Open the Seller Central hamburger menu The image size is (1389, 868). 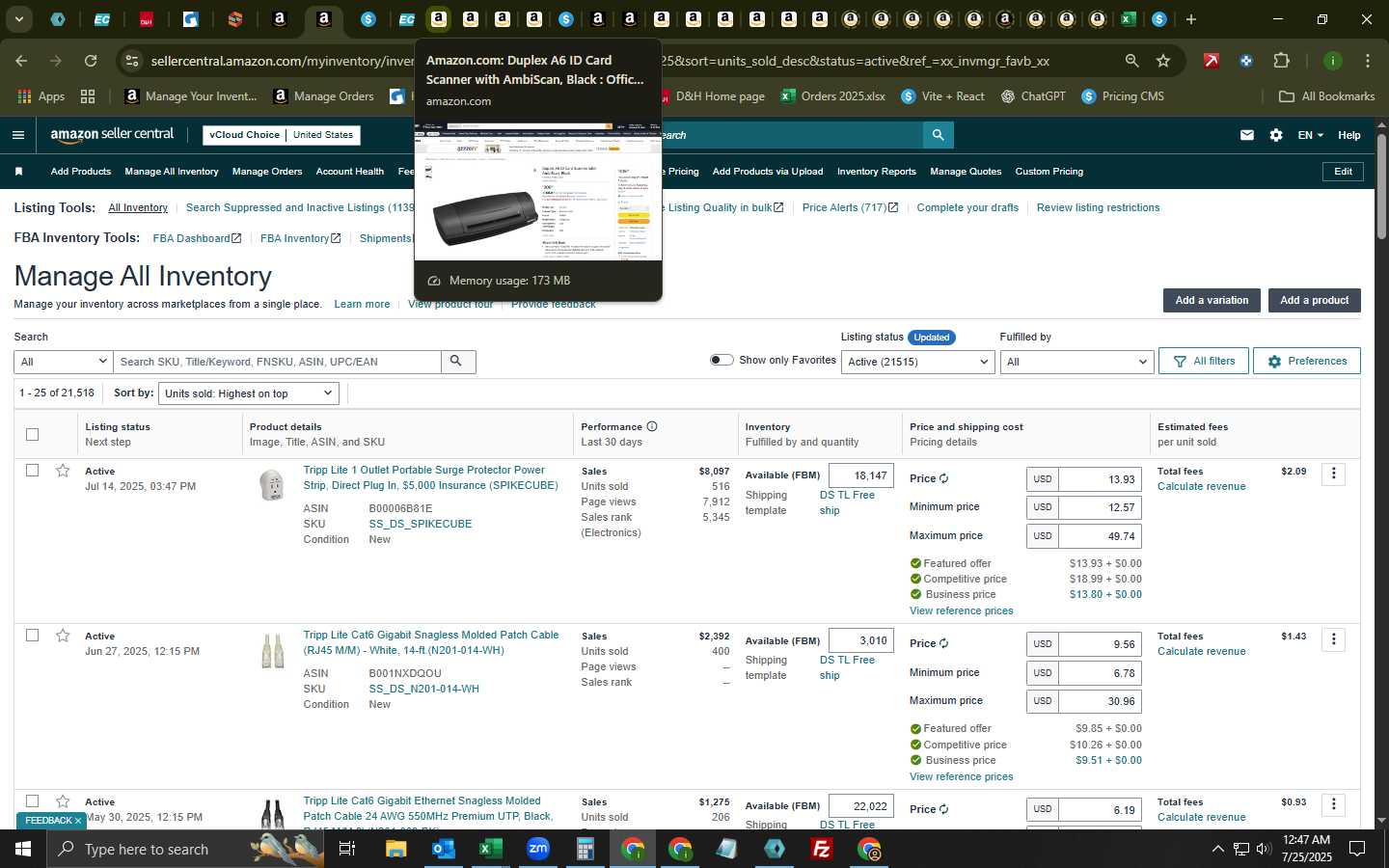[x=18, y=135]
